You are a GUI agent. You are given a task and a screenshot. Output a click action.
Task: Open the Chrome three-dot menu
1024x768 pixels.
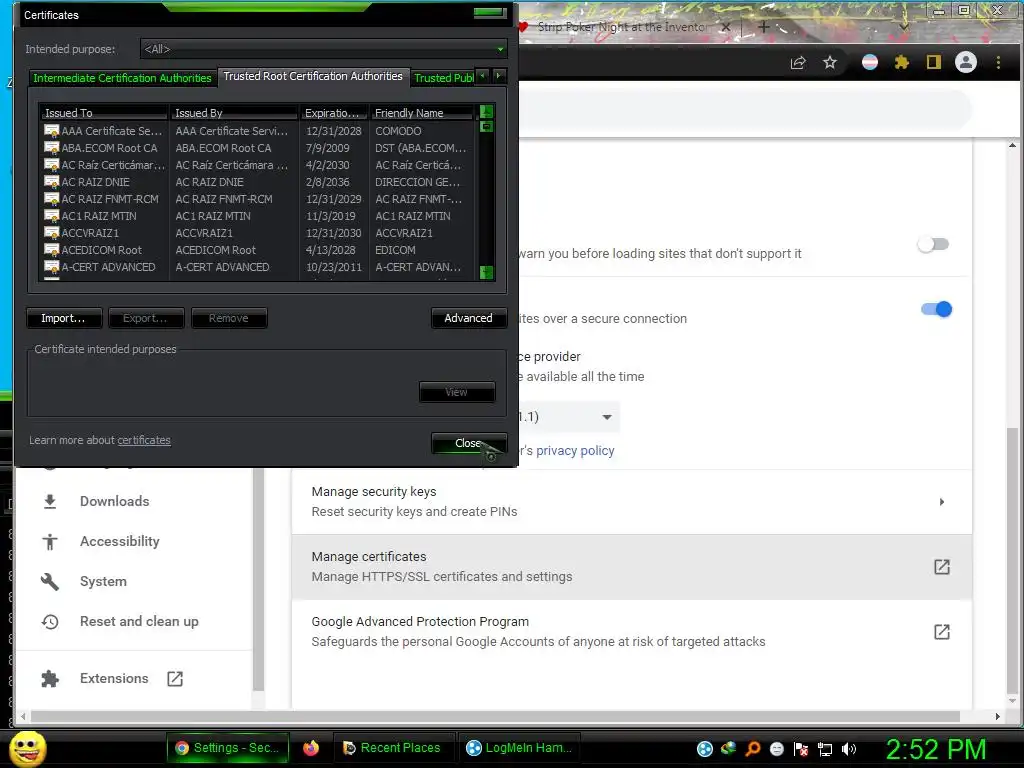click(x=998, y=63)
